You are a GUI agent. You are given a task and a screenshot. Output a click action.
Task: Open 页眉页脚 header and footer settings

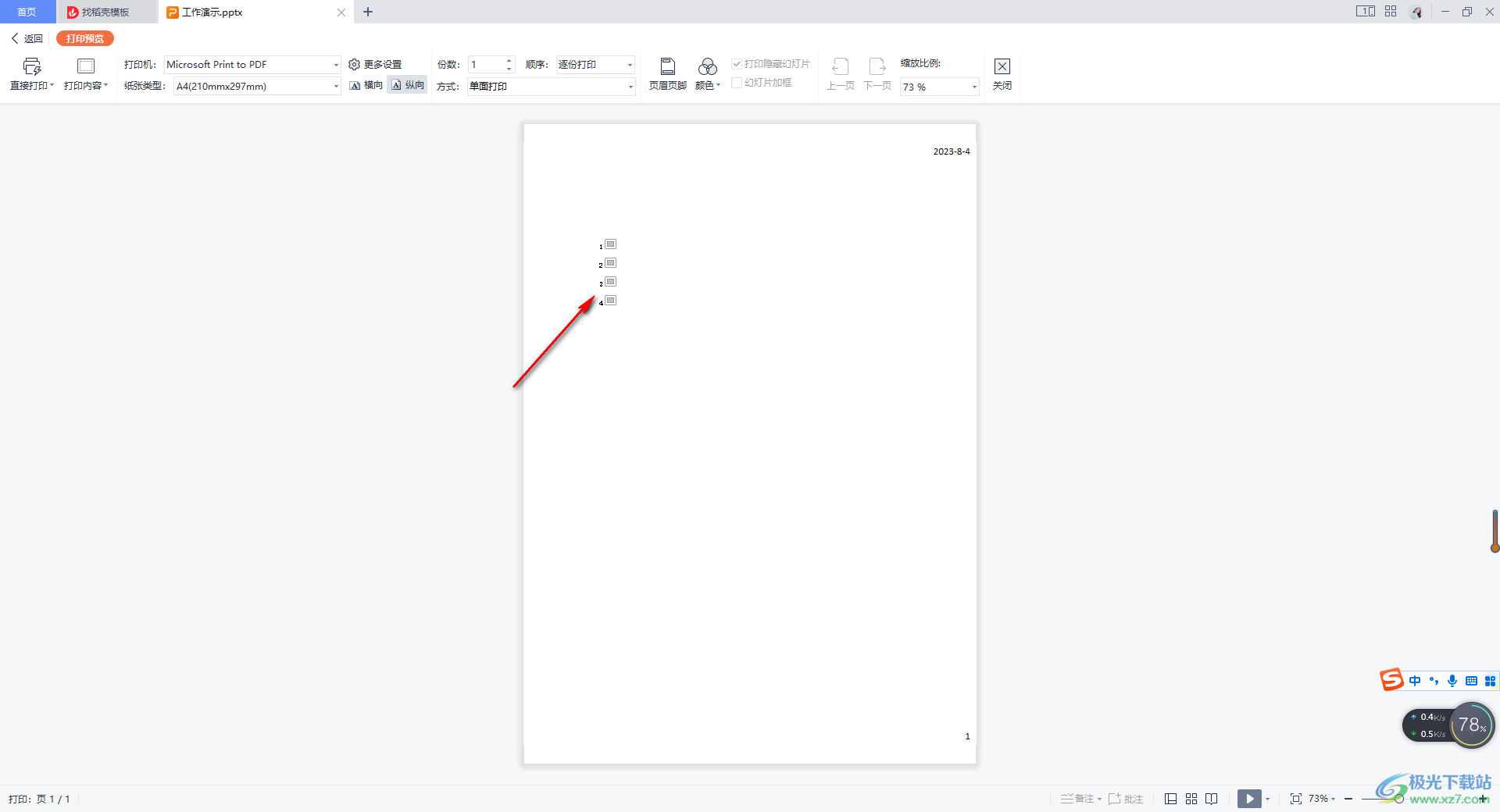(x=668, y=74)
